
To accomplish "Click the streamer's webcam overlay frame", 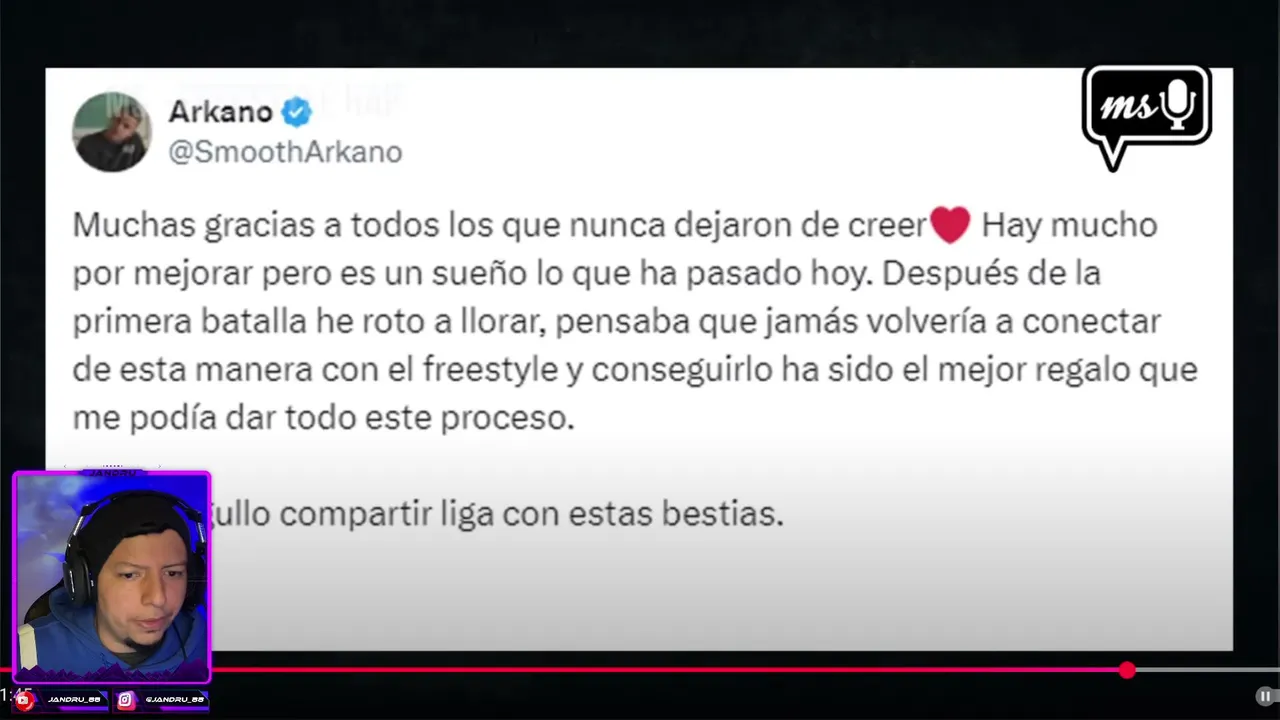I will (x=112, y=577).
